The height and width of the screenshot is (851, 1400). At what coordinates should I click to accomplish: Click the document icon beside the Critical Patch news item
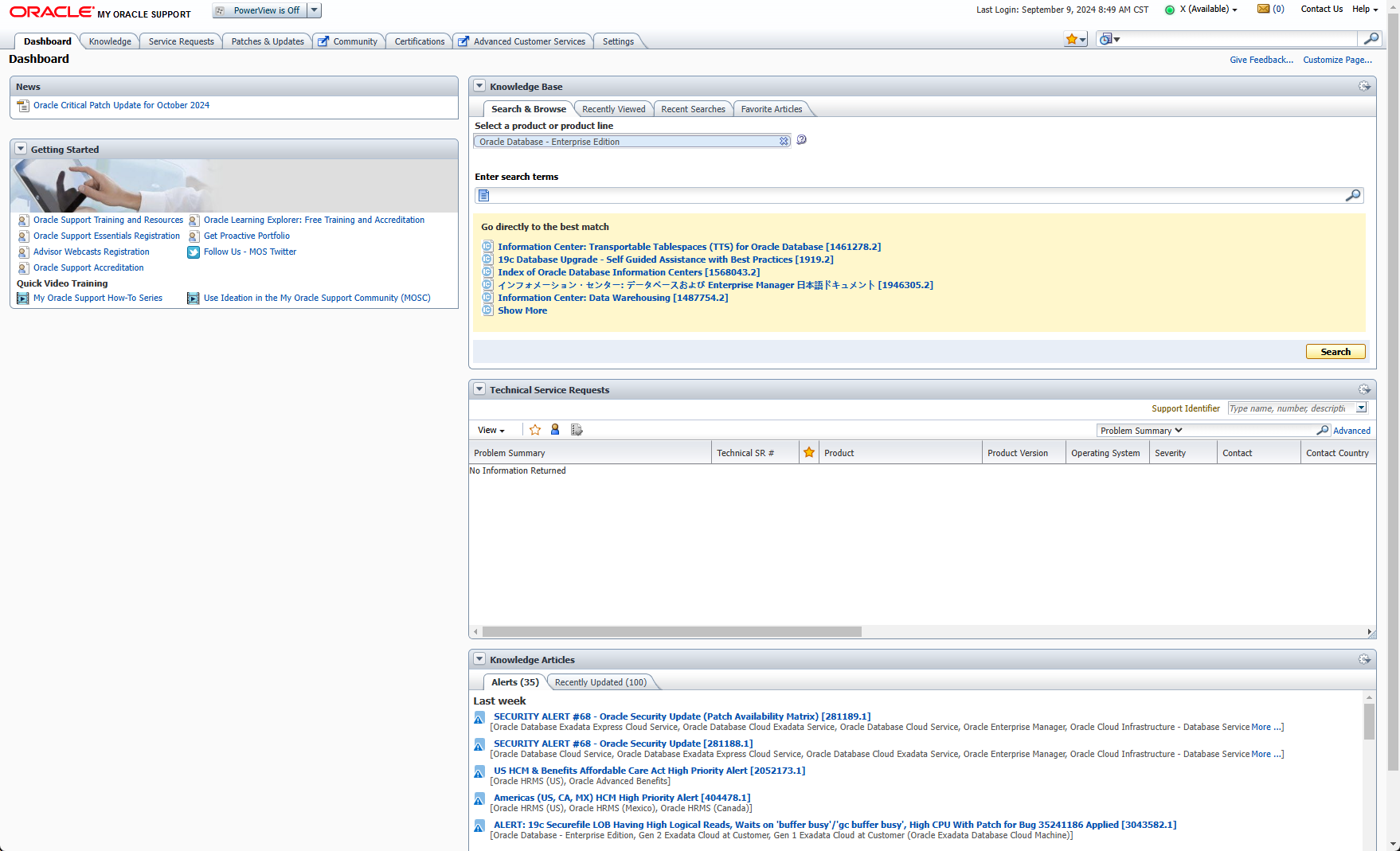point(23,106)
